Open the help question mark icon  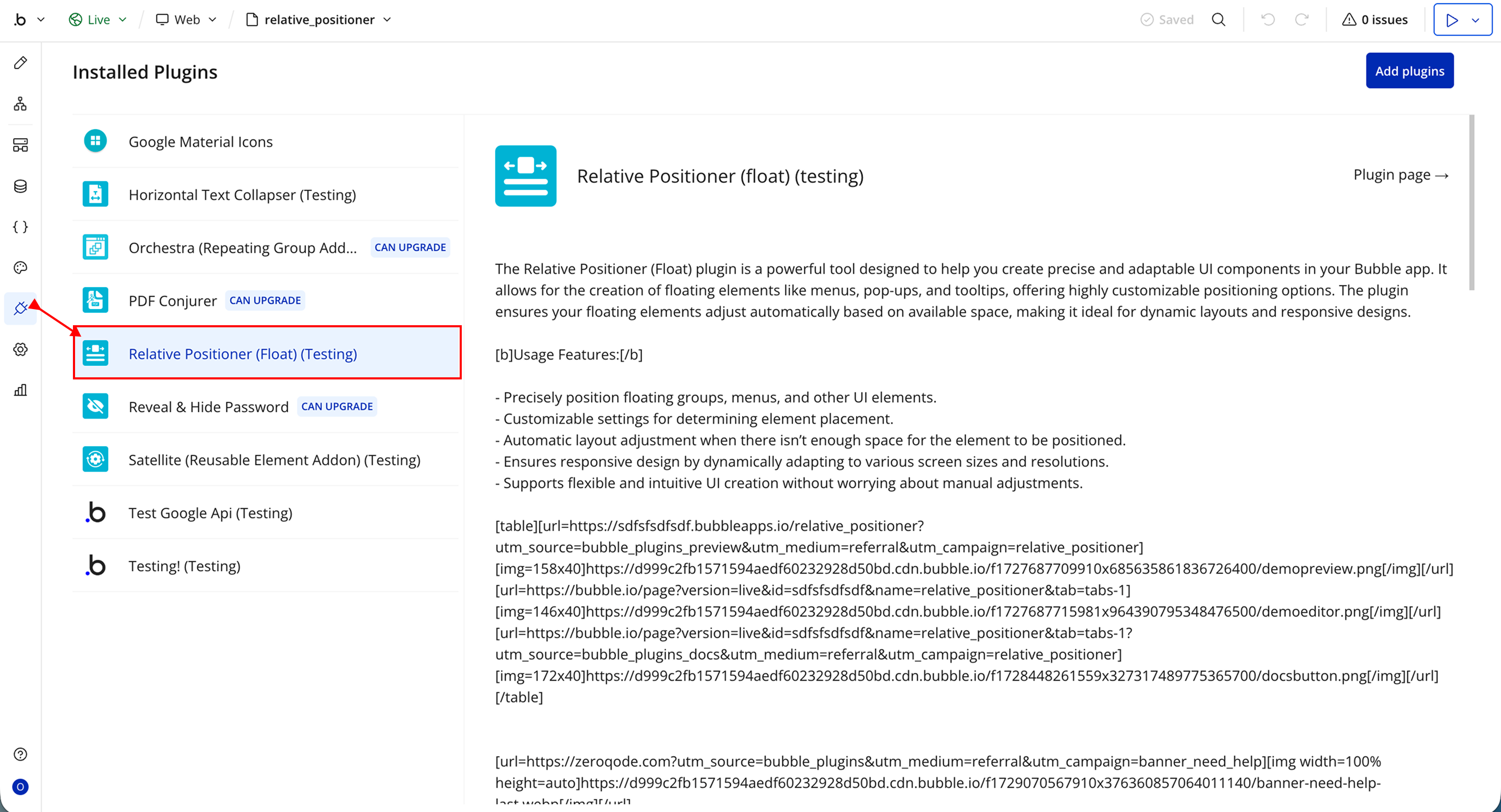(x=20, y=754)
